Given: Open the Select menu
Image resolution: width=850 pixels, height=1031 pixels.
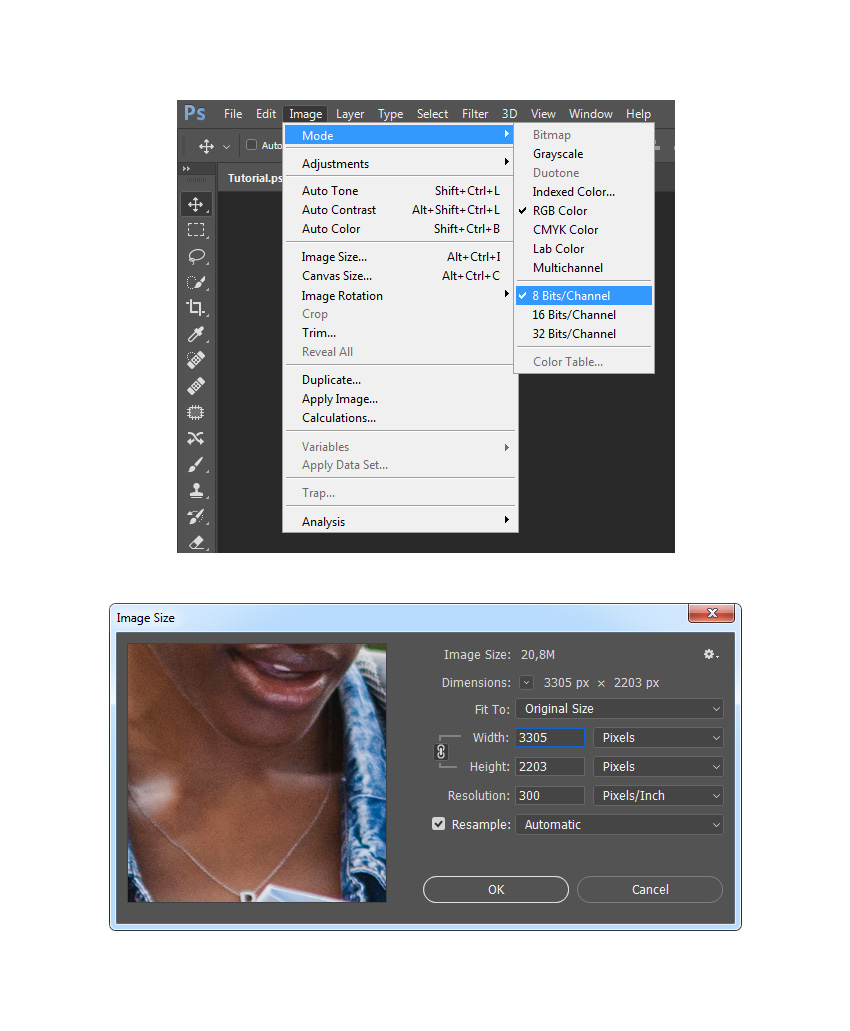Looking at the screenshot, I should pyautogui.click(x=432, y=114).
